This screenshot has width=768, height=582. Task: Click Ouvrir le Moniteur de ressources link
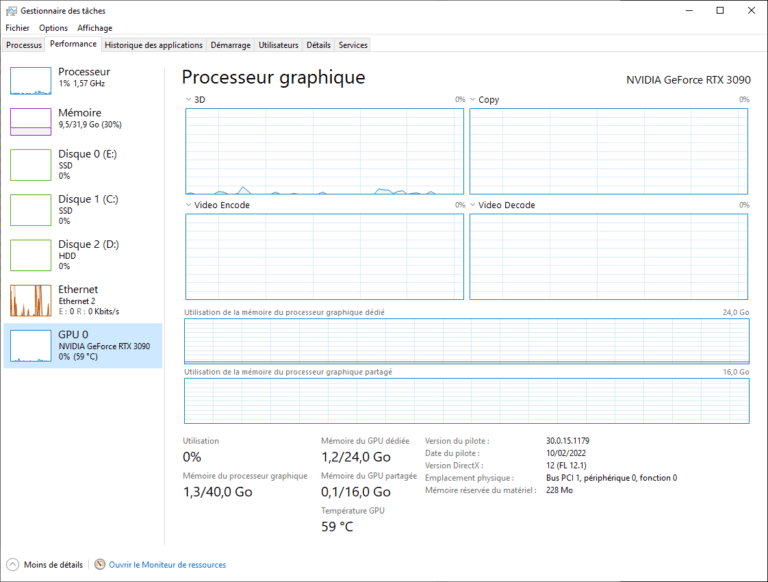(x=167, y=564)
